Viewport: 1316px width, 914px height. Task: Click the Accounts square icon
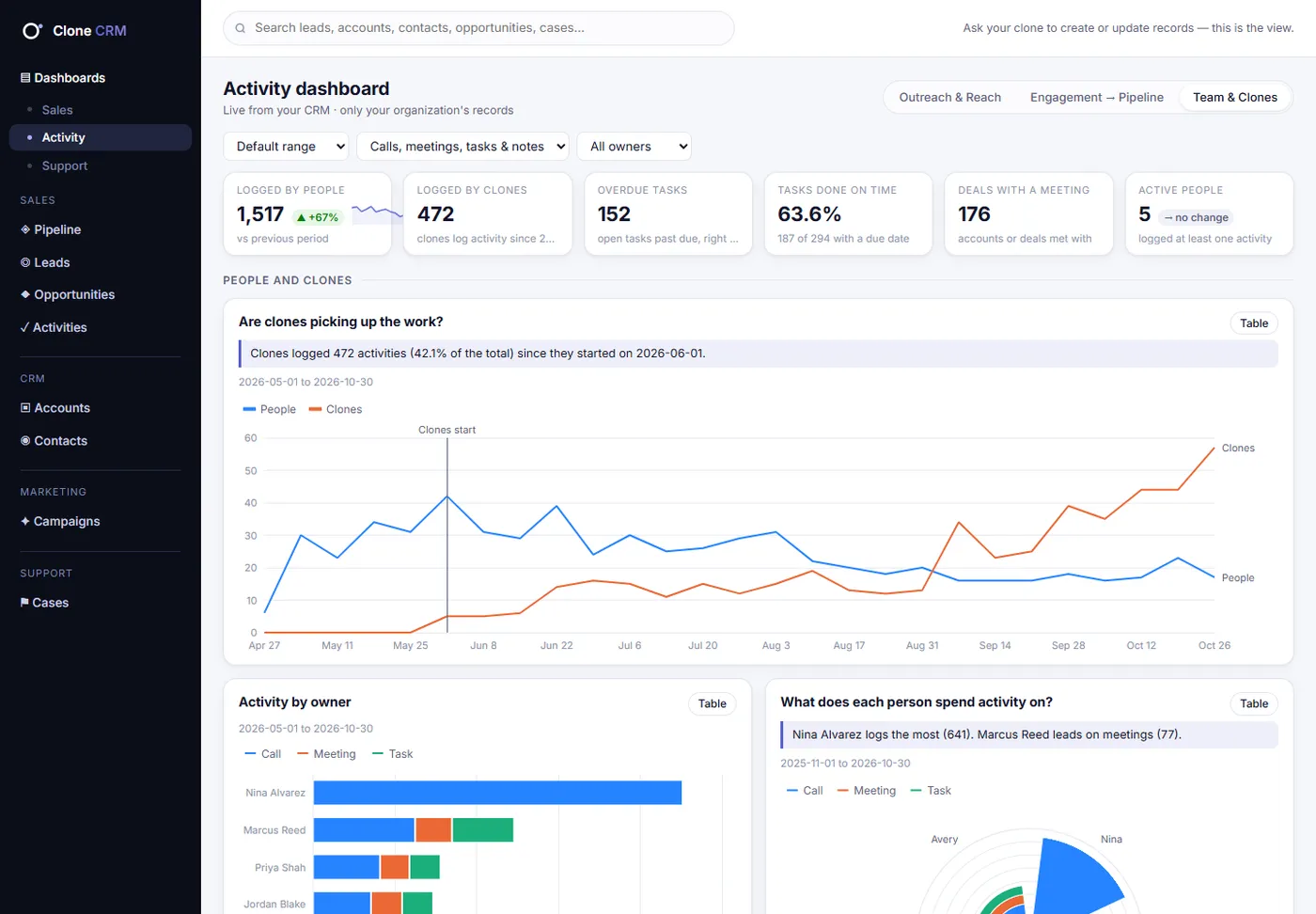[25, 408]
